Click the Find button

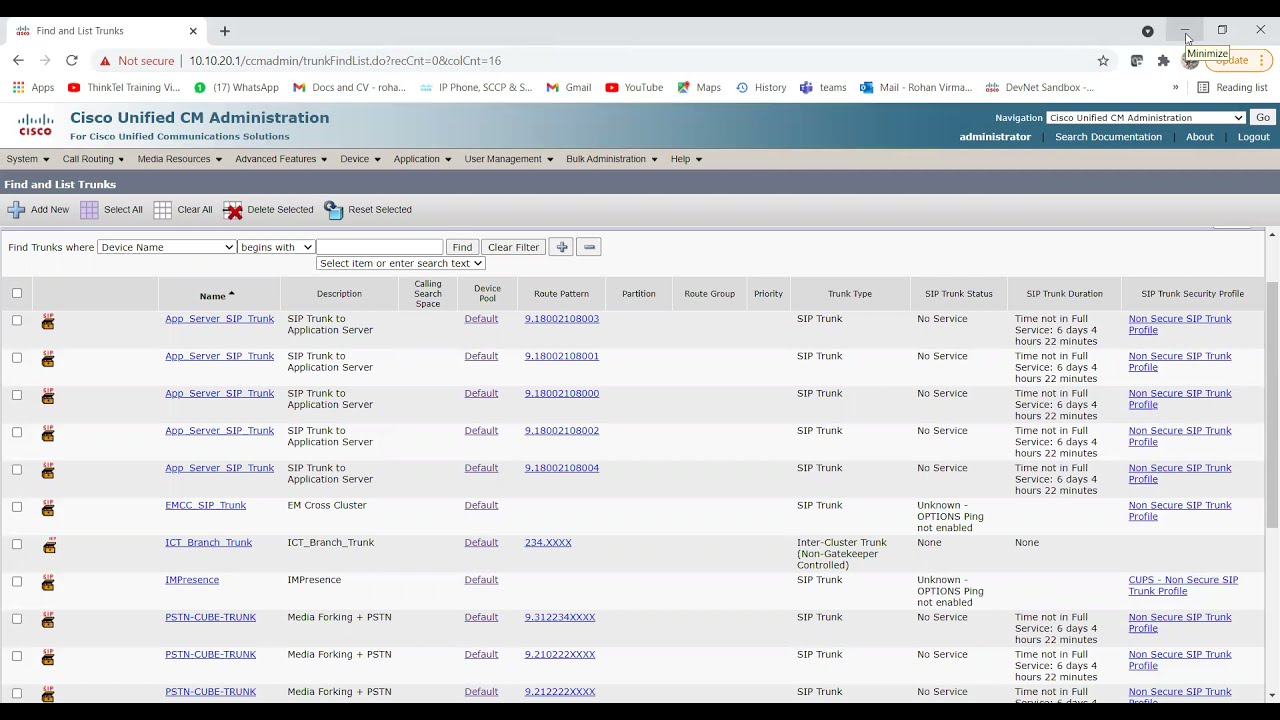[462, 247]
